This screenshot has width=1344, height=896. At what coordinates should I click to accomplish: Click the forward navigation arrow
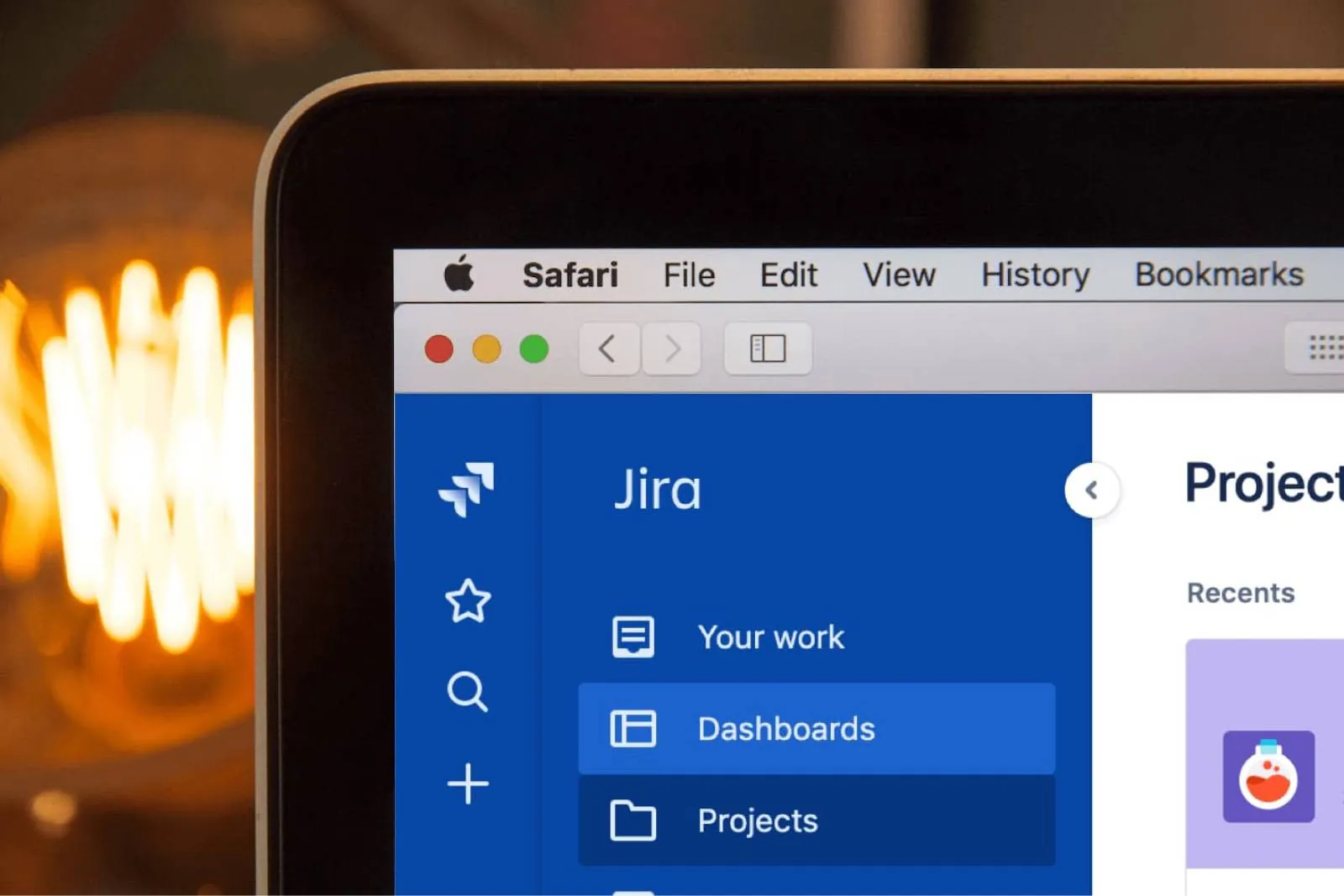[671, 349]
